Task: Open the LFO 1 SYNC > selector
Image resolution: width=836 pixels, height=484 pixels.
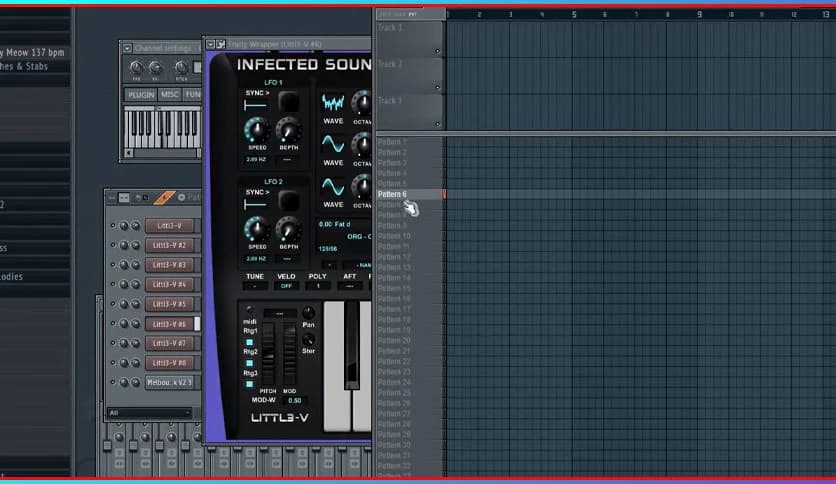Action: [258, 93]
